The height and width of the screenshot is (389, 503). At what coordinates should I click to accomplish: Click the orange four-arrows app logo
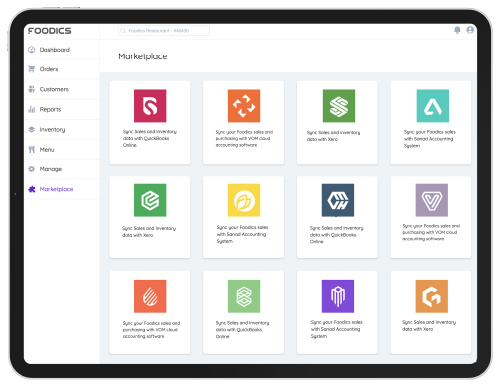click(x=244, y=106)
